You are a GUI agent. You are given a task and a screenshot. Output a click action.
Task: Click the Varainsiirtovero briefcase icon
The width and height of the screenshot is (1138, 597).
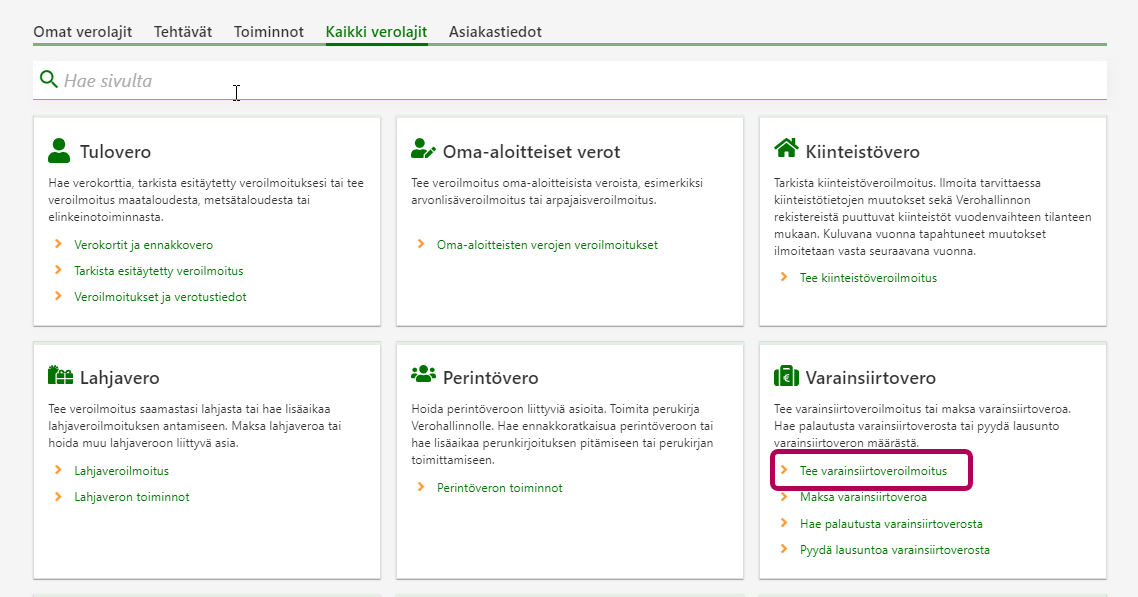(786, 376)
